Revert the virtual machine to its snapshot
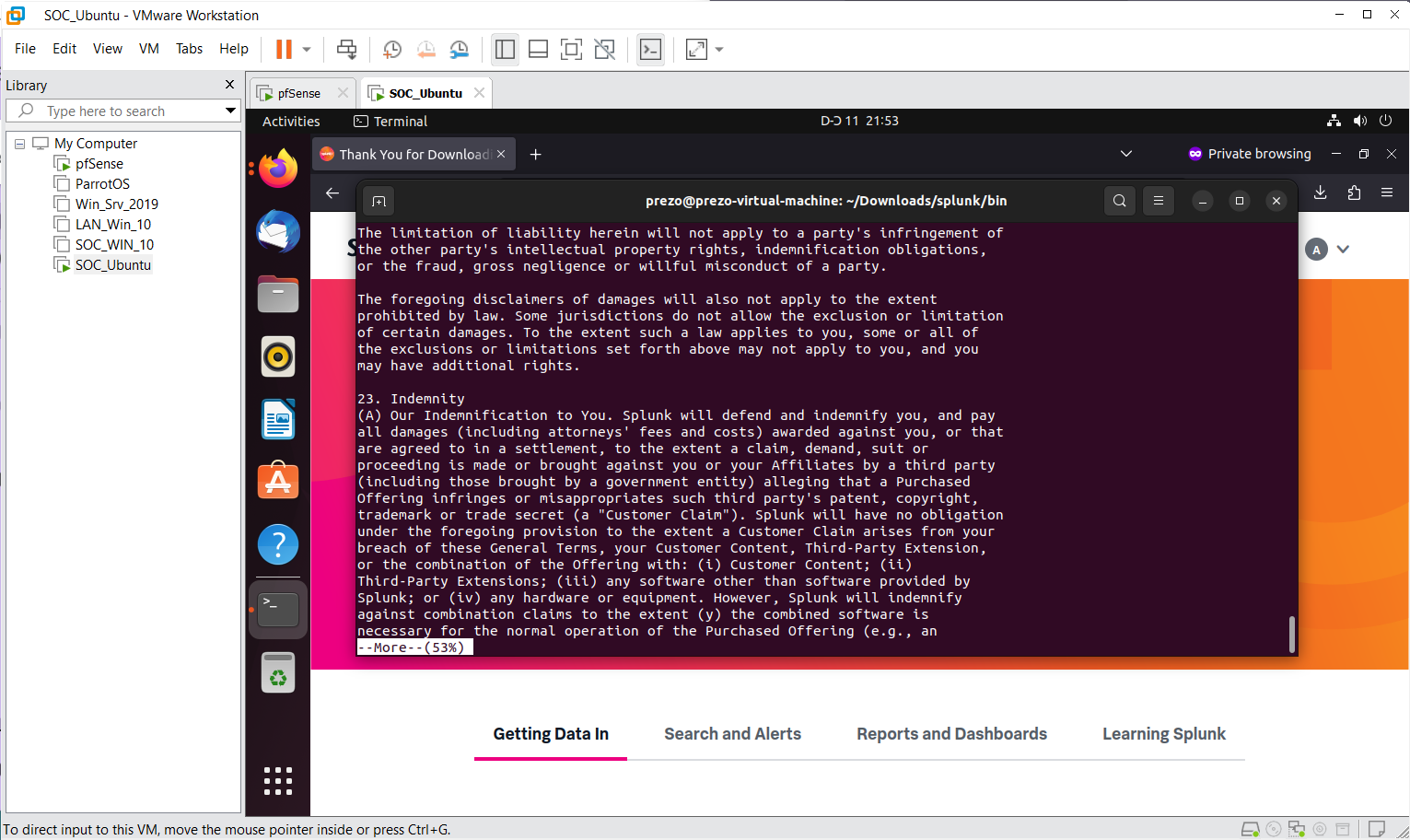Viewport: 1410px width, 840px height. click(425, 50)
